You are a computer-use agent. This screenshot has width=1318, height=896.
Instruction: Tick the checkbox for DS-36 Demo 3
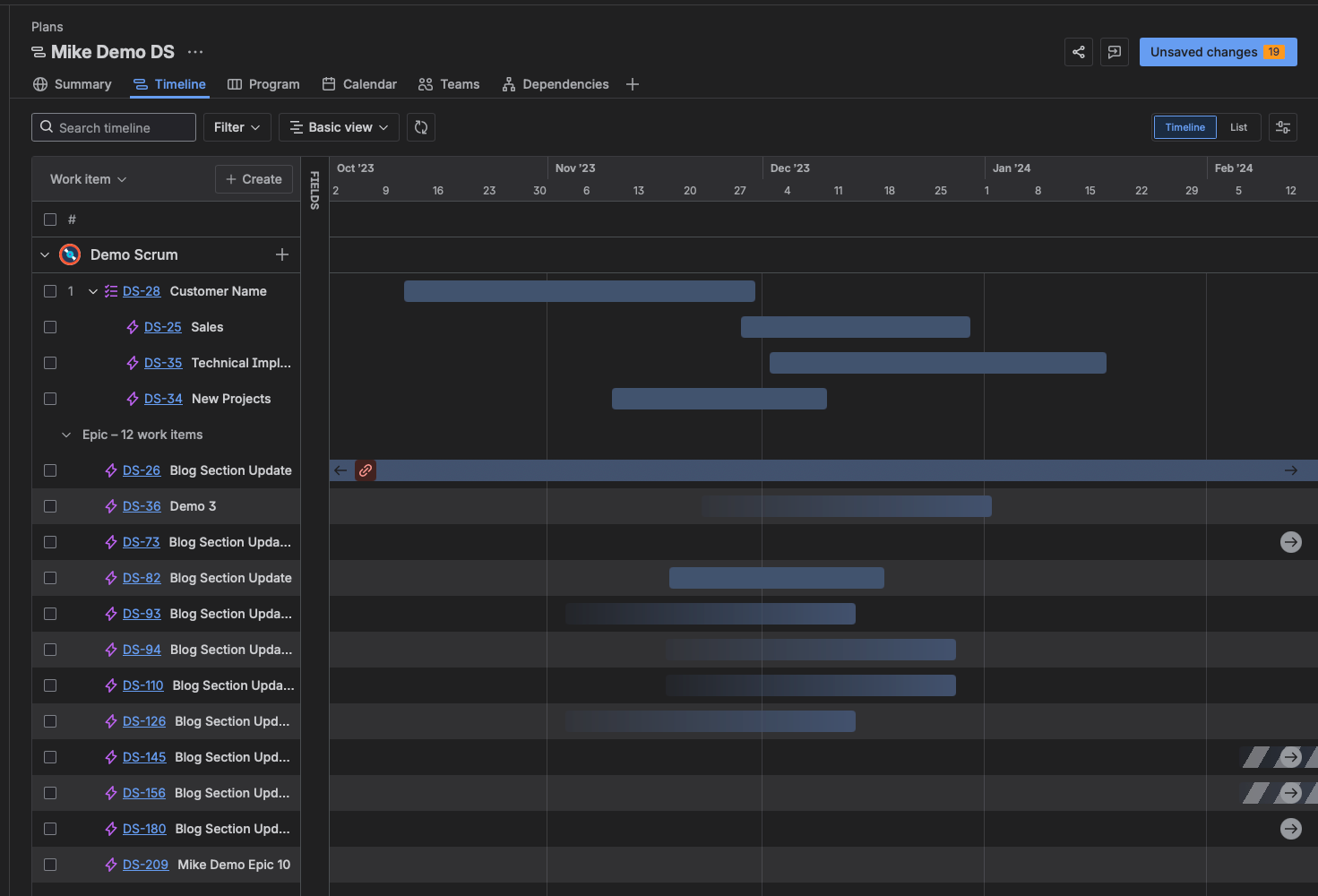(50, 506)
